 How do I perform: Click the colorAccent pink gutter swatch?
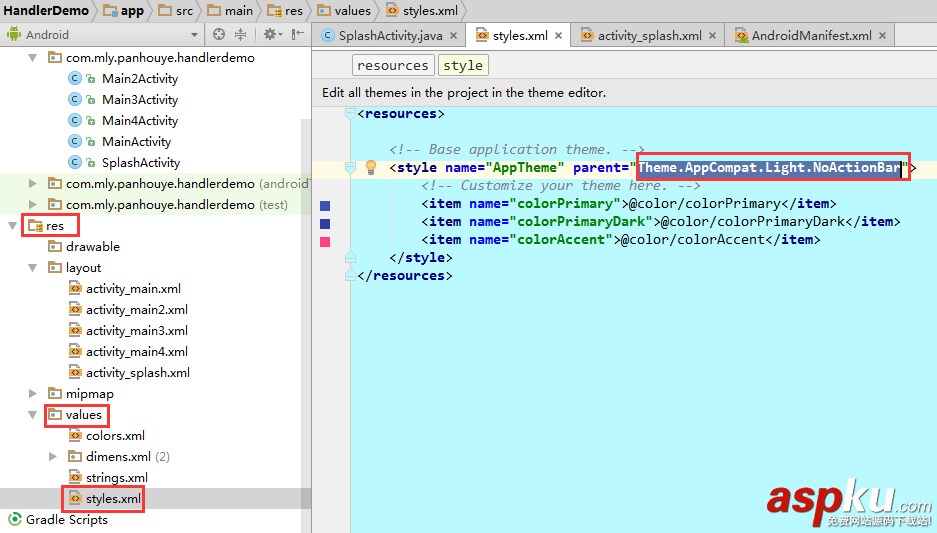coord(325,241)
